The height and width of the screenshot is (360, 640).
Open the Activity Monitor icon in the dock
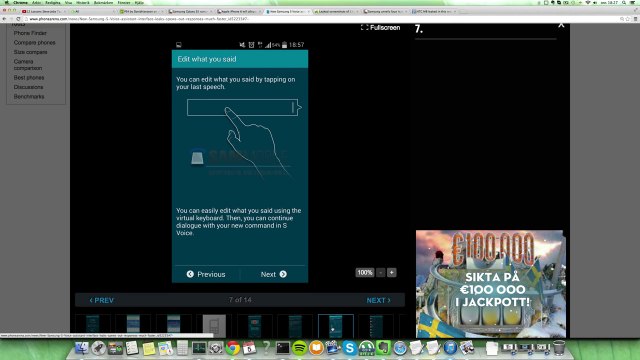(199, 348)
